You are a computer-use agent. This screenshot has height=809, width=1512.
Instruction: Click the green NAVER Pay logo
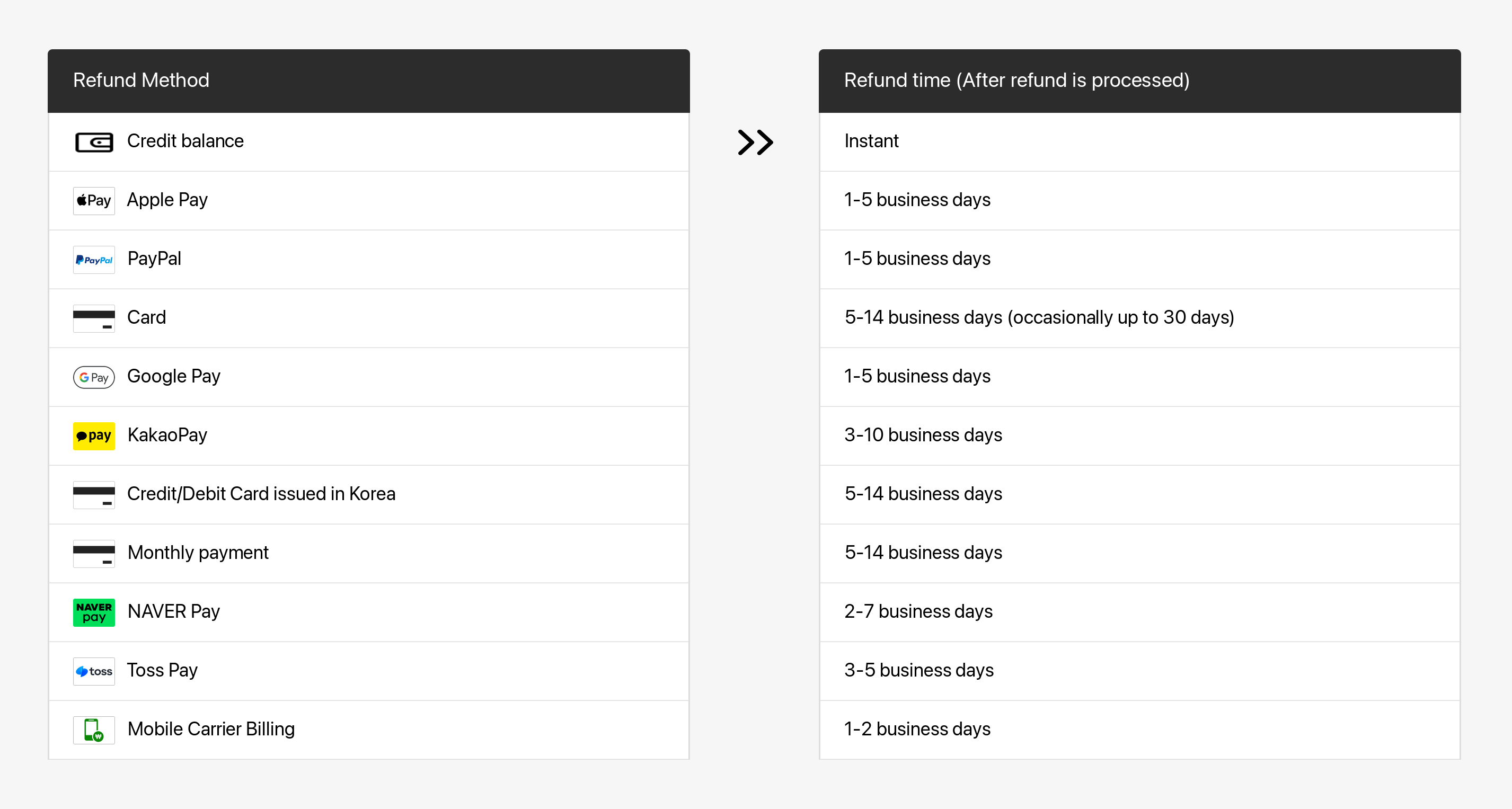(x=94, y=612)
